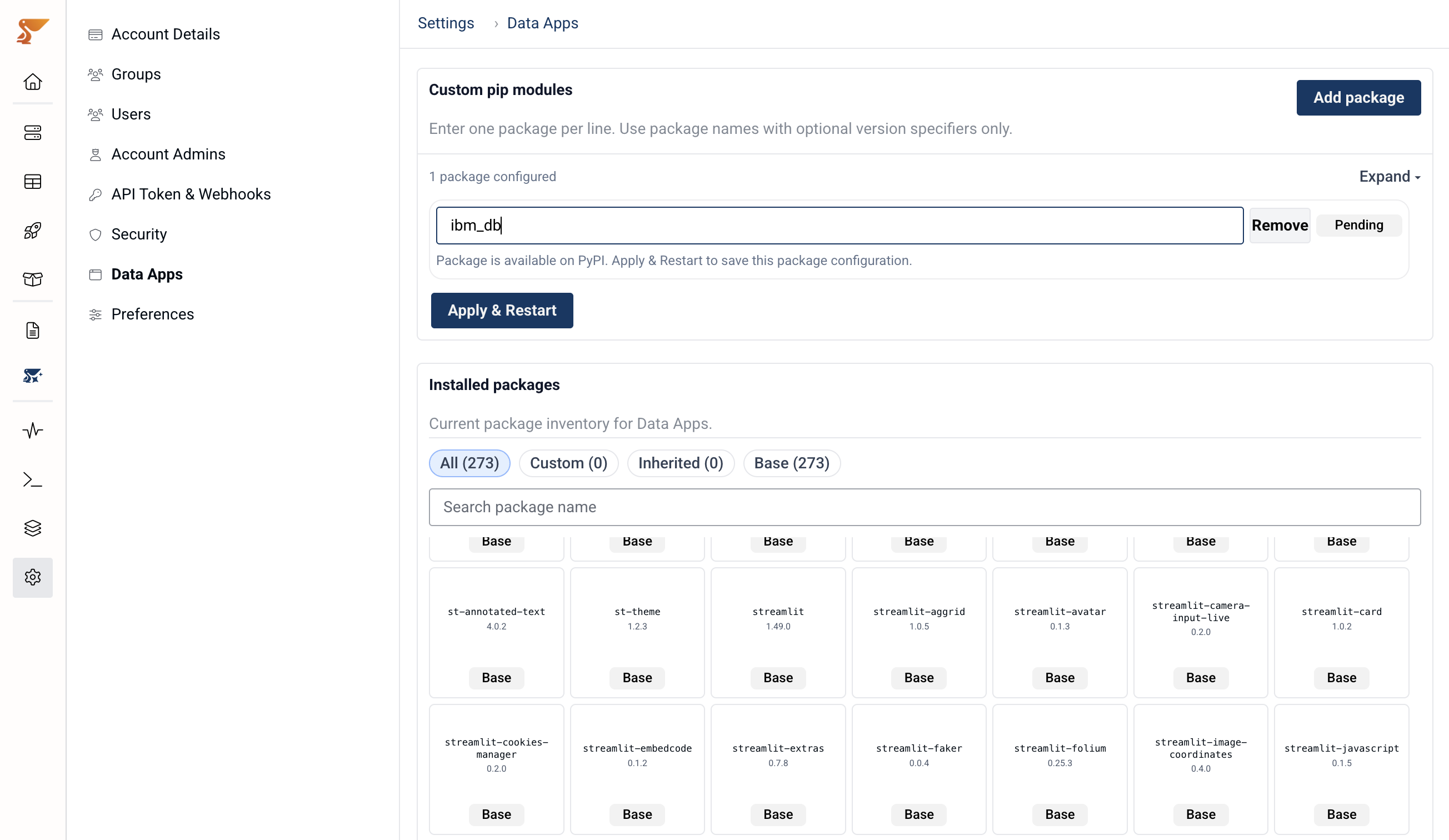1449x840 pixels.
Task: Click the key icon beside API Token
Action: (x=96, y=195)
